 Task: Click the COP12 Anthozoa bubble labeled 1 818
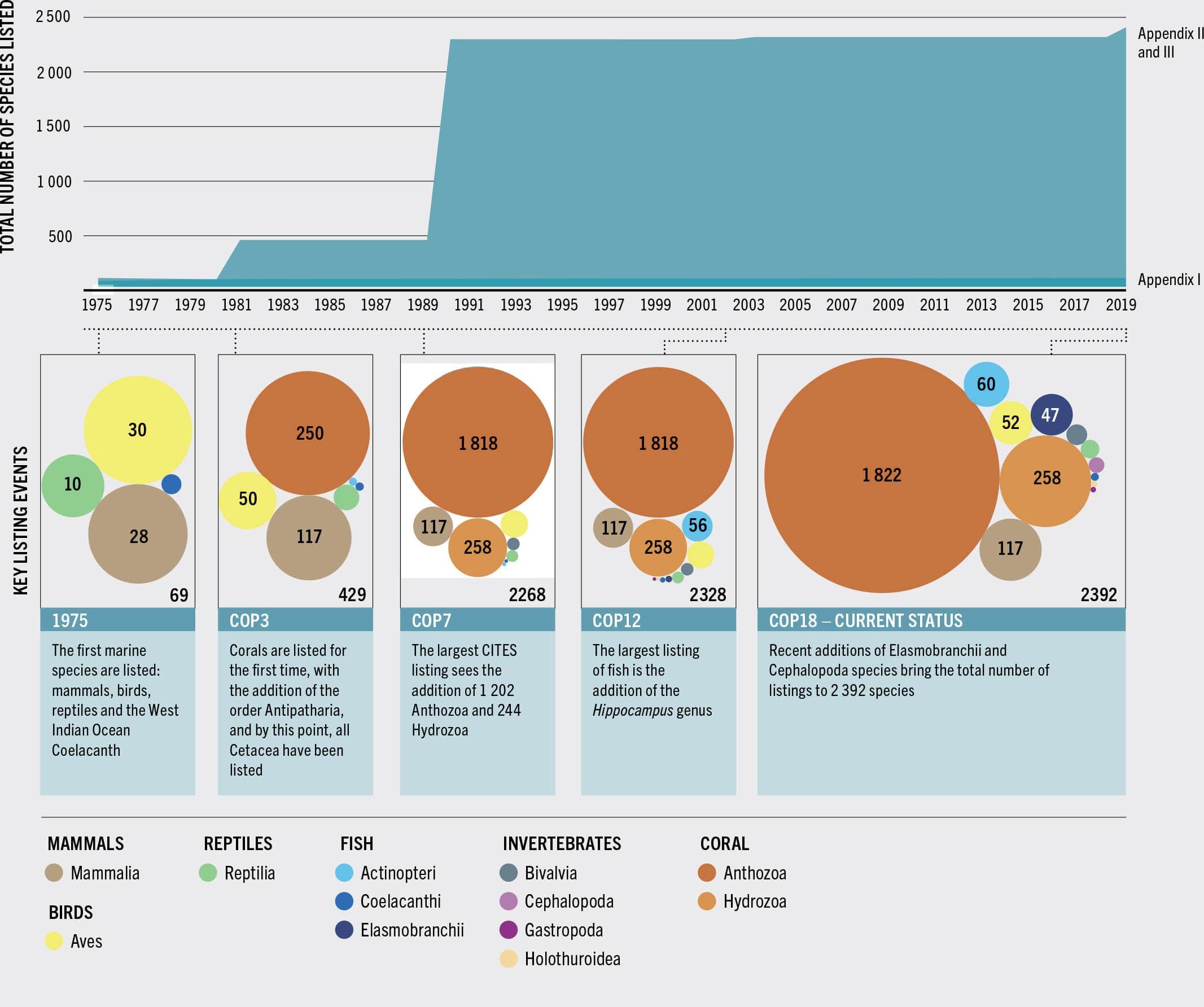pyautogui.click(x=658, y=442)
